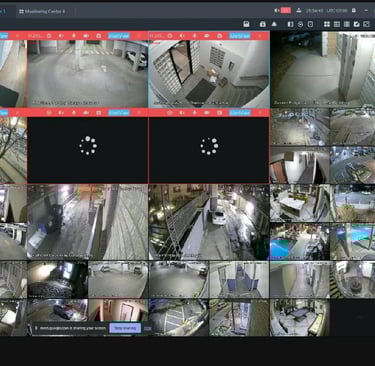Select the blue swimming pool camera feed

point(300,242)
